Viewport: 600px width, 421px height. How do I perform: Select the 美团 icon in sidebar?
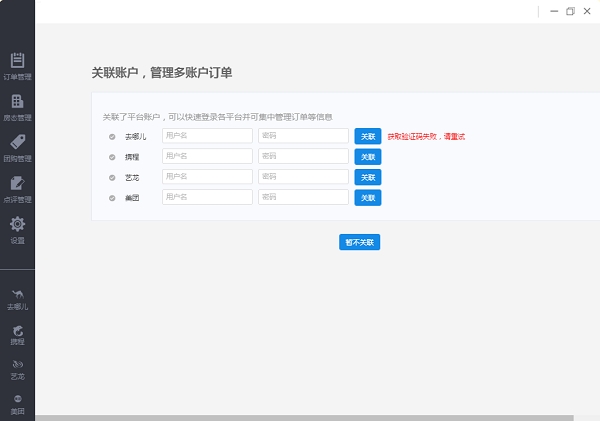point(18,399)
